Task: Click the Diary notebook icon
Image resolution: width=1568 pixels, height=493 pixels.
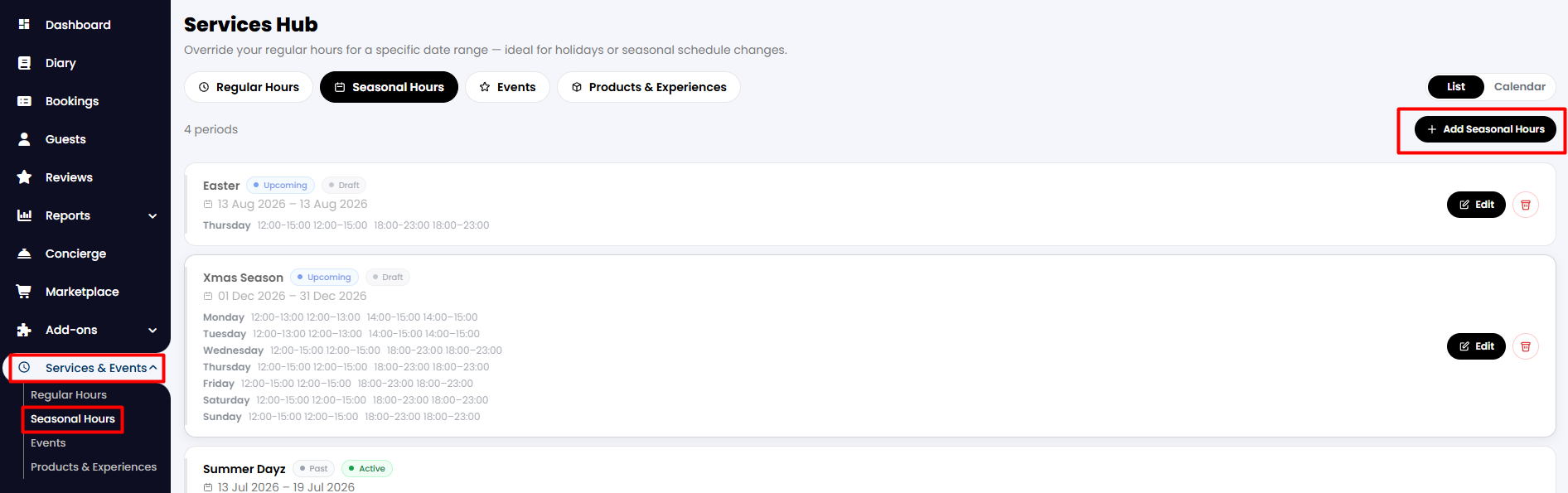Action: pos(24,63)
